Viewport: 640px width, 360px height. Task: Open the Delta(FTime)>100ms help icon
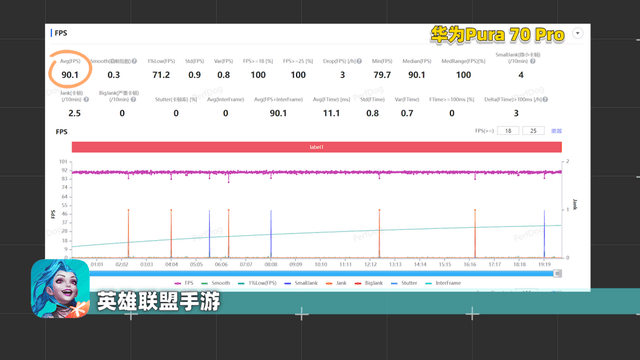click(545, 99)
